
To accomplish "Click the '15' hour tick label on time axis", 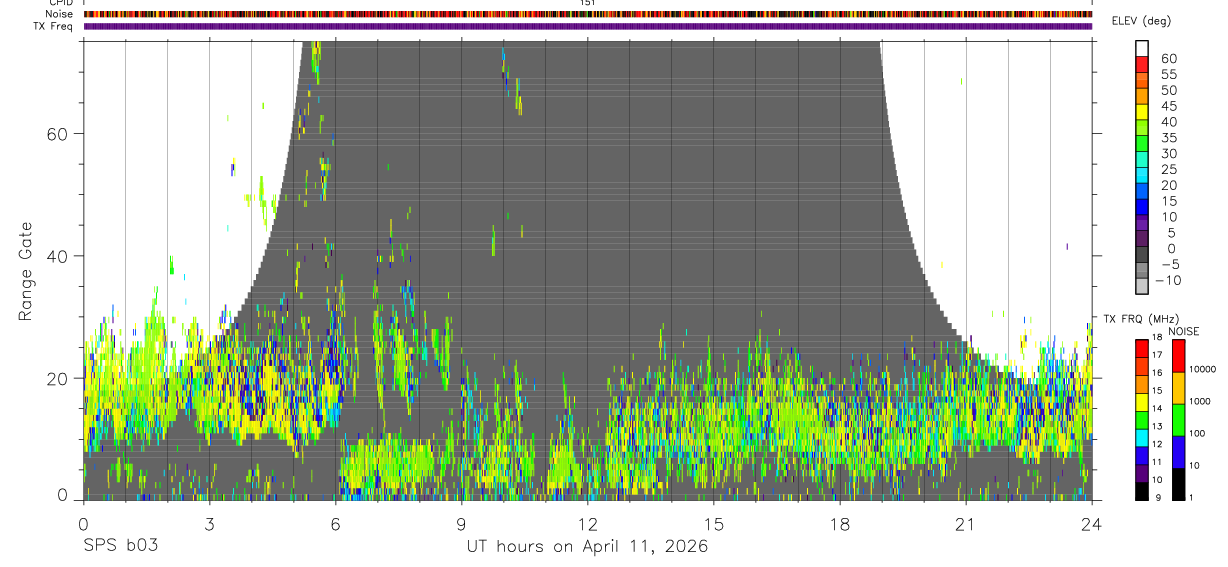I will click(713, 524).
